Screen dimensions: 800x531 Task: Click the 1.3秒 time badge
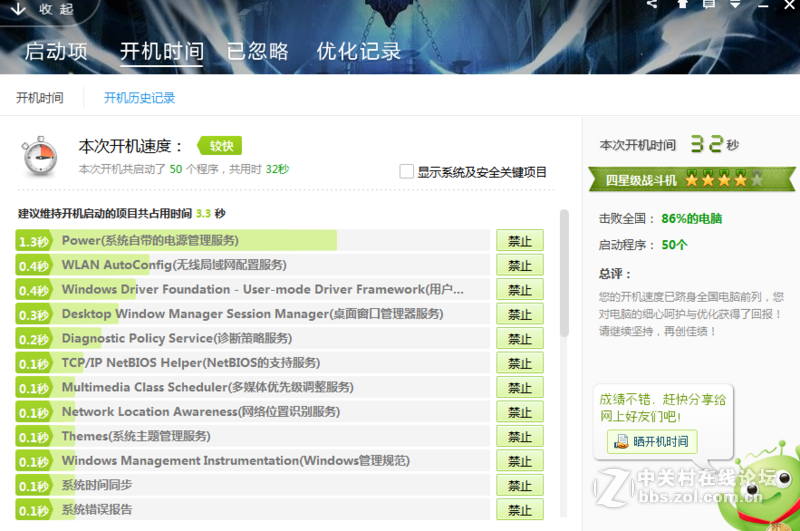pos(34,241)
